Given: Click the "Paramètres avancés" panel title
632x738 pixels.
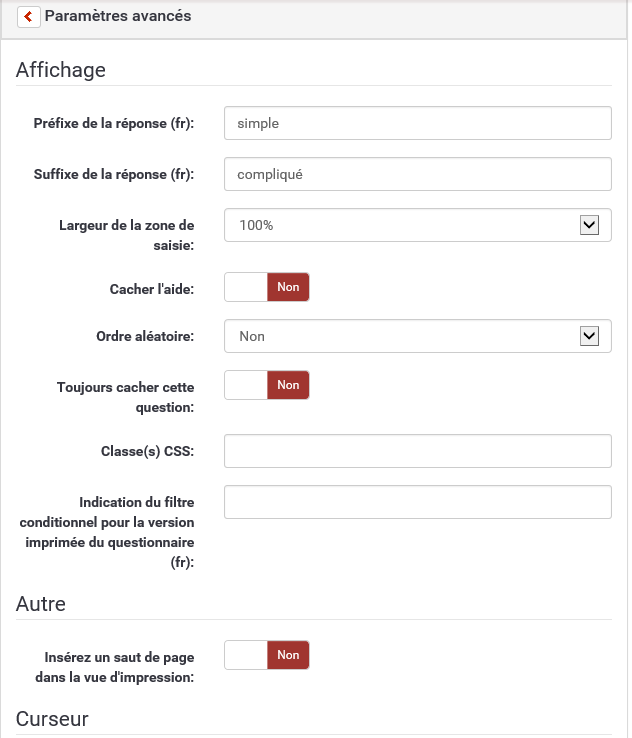Looking at the screenshot, I should coord(118,16).
